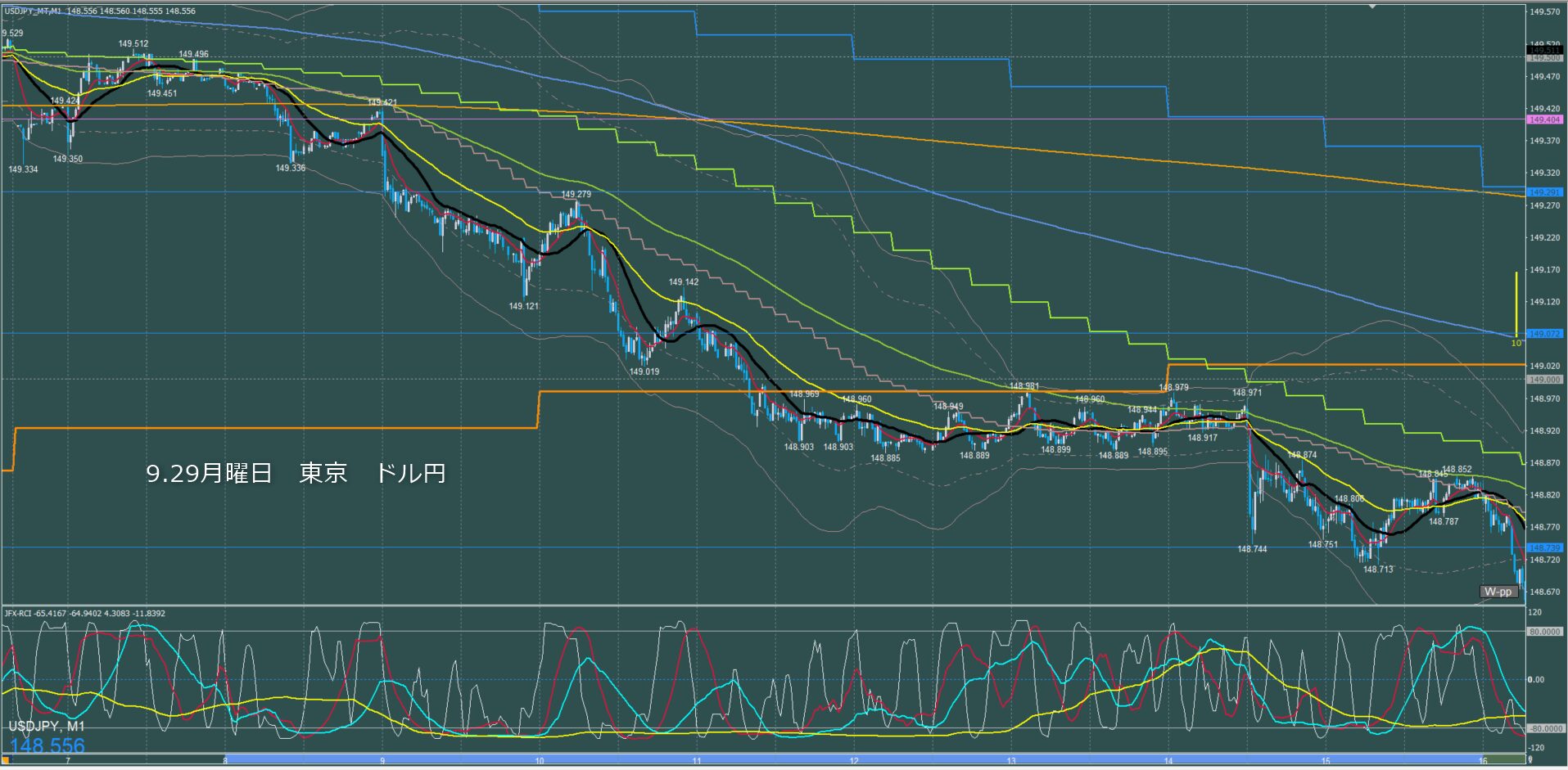The width and height of the screenshot is (1568, 770).
Task: Click the hour 10 marker on time axis
Action: (540, 761)
